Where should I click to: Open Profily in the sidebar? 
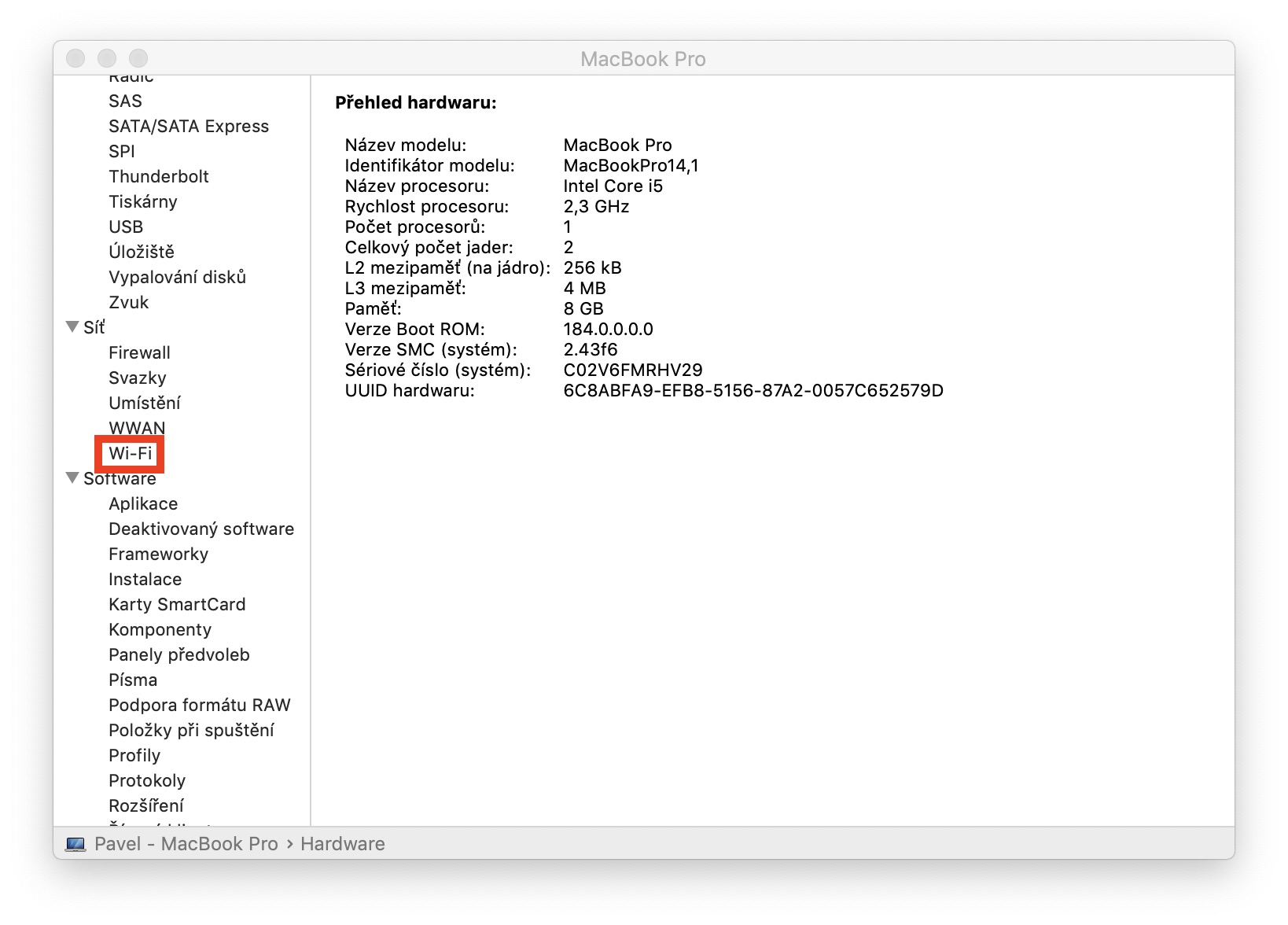(x=134, y=755)
